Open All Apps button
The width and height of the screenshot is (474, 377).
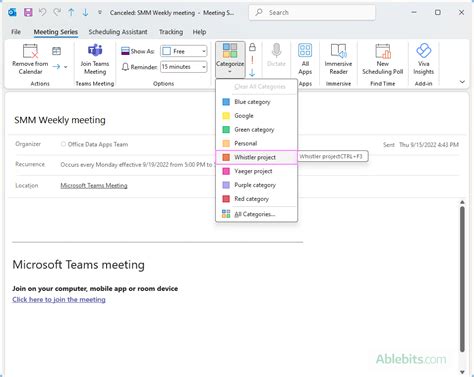point(305,59)
